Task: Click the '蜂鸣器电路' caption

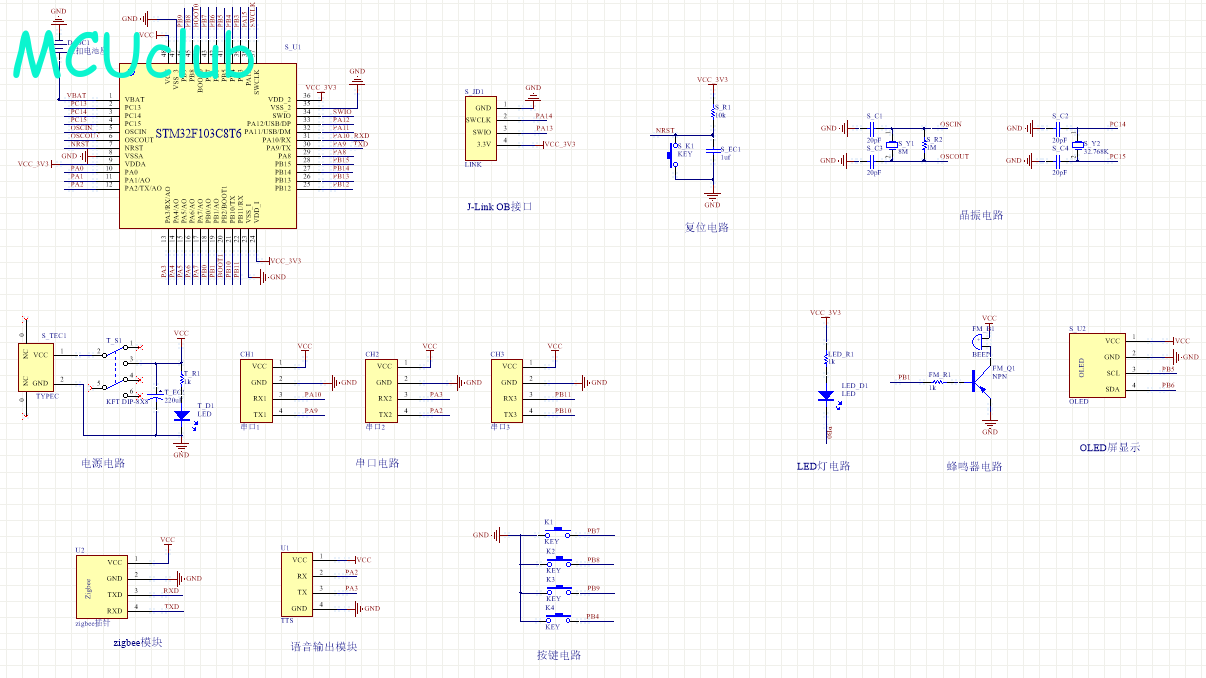Action: pyautogui.click(x=974, y=466)
